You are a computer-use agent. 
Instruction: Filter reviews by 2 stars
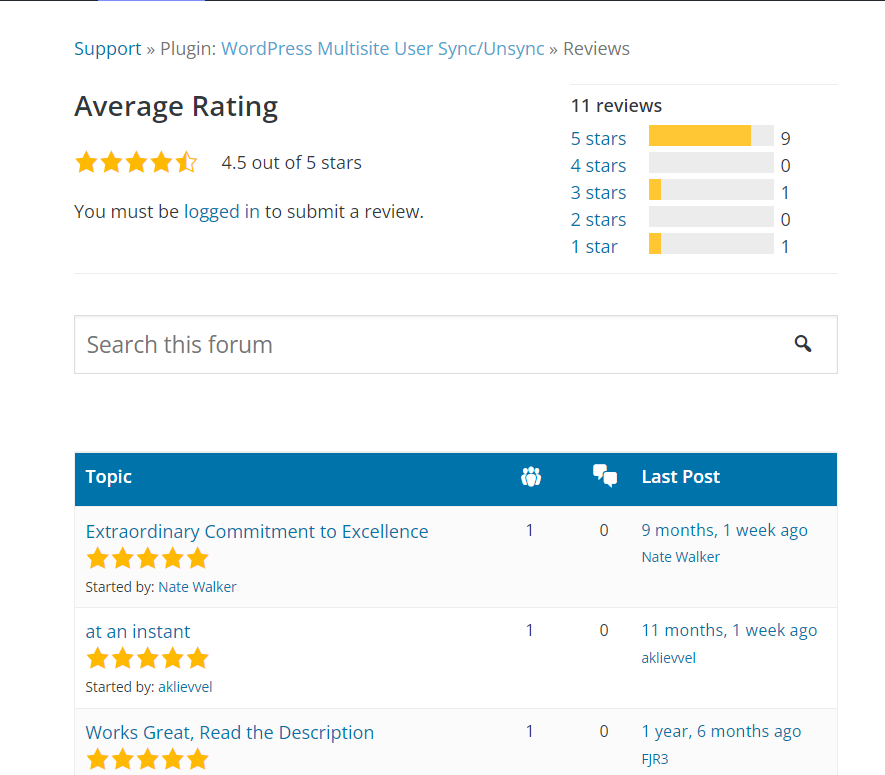click(598, 220)
